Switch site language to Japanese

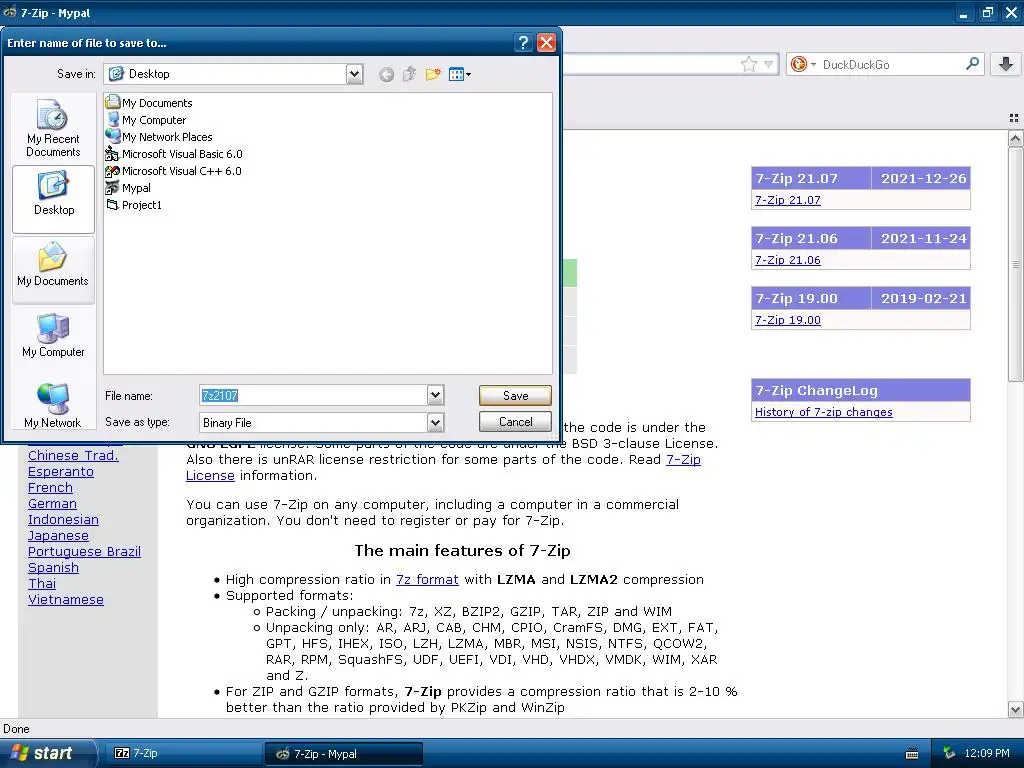58,536
